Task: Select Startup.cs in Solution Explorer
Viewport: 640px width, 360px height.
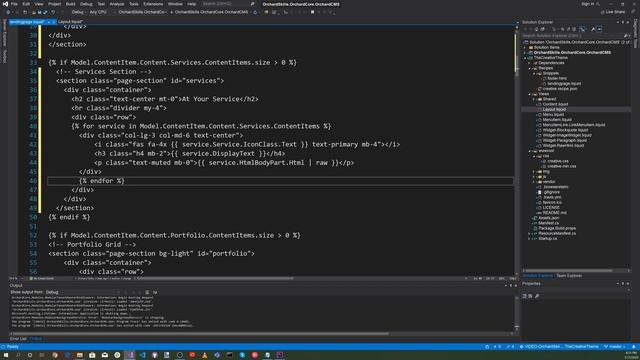Action: click(547, 238)
